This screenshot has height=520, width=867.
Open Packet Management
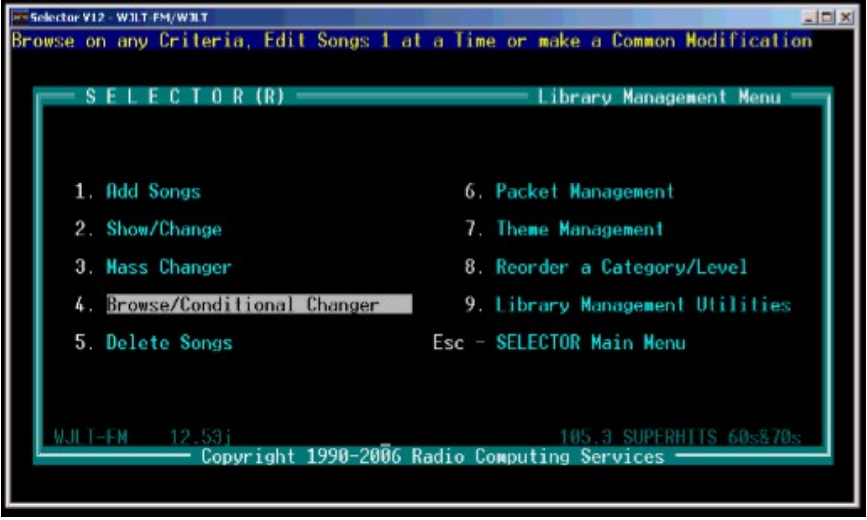[x=584, y=192]
